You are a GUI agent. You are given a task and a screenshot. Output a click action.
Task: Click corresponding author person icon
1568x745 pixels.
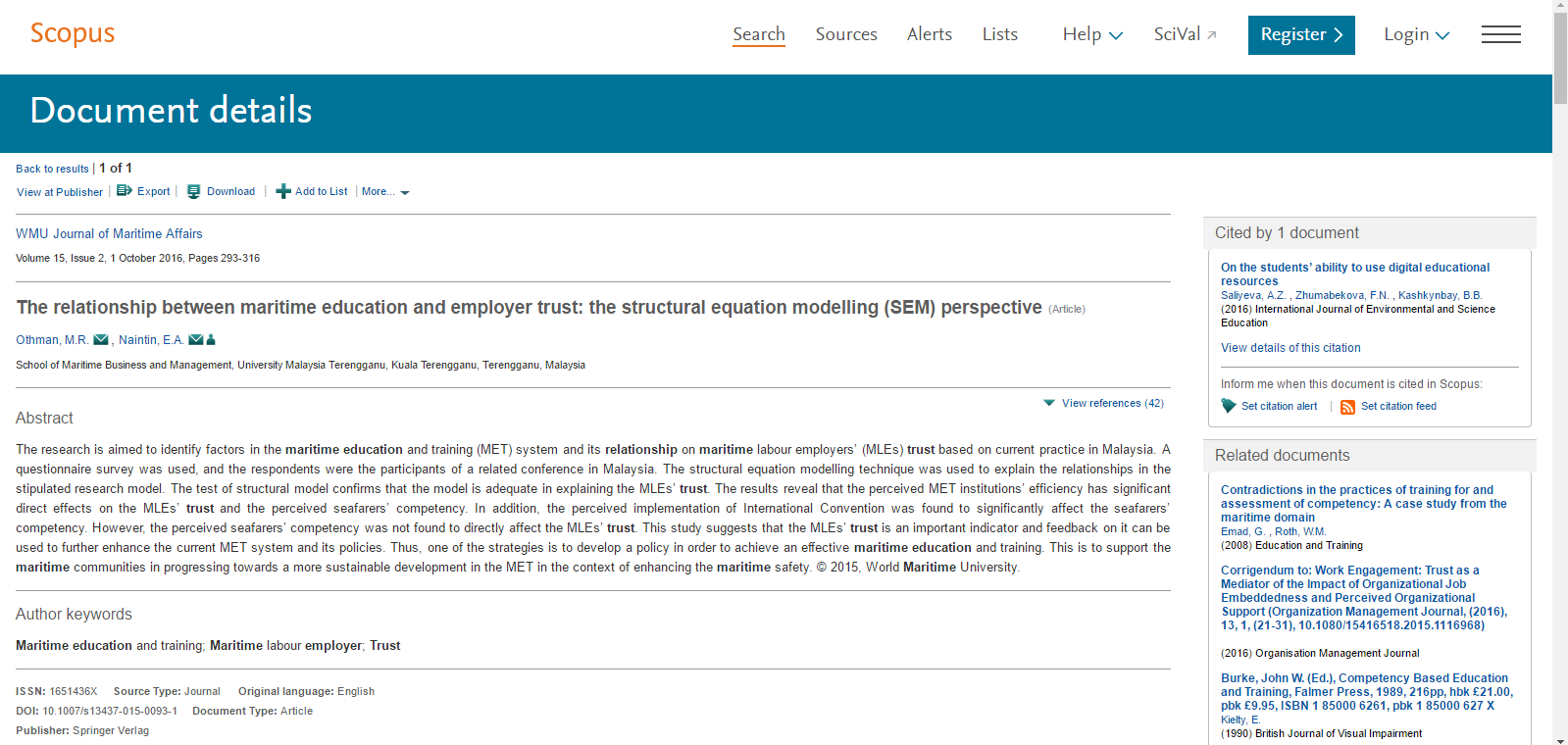point(211,340)
